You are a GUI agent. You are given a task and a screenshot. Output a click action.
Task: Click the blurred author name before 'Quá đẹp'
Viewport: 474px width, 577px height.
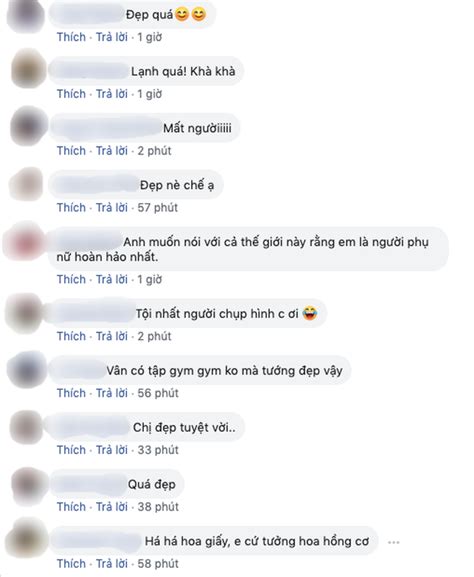pos(89,485)
